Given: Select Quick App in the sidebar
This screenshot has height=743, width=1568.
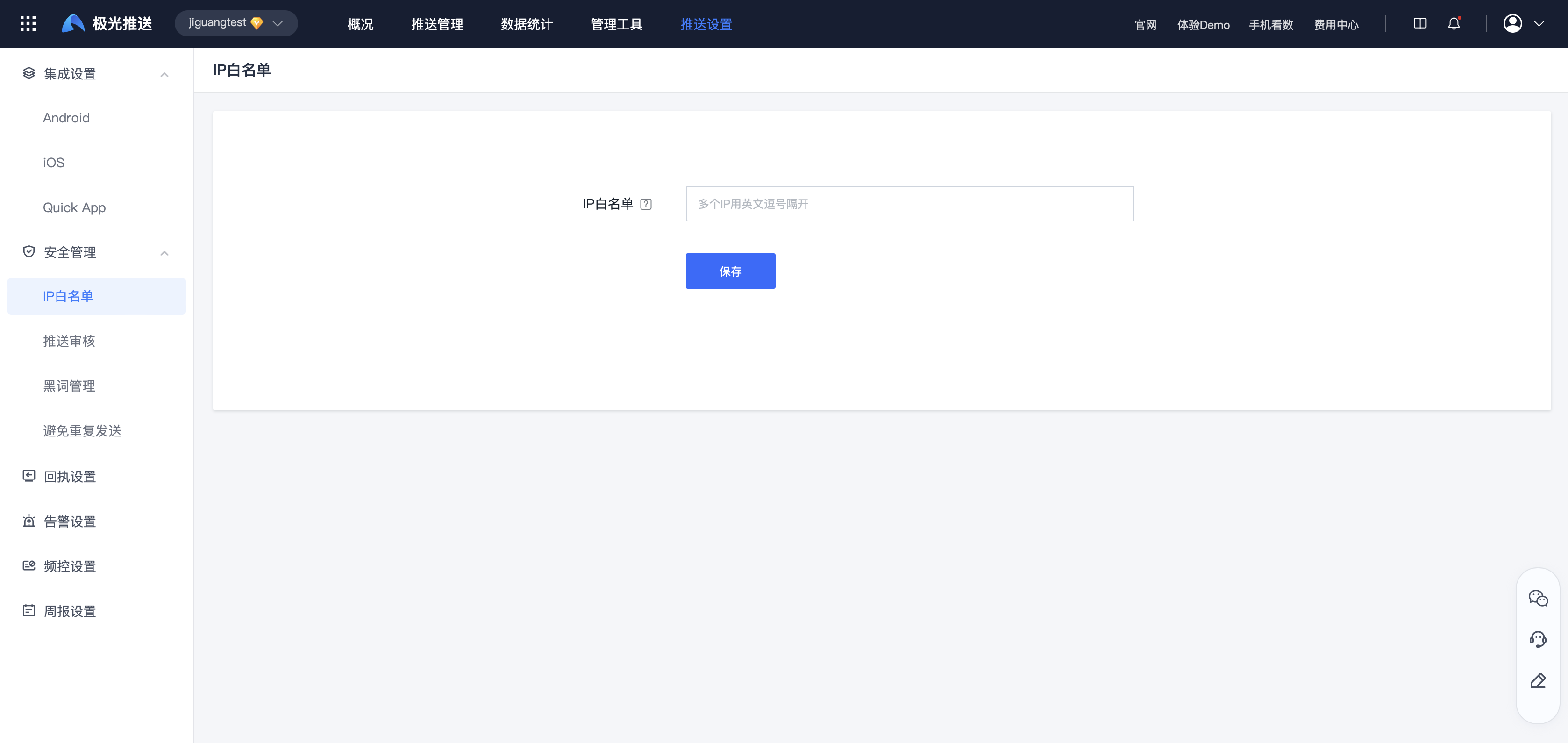Looking at the screenshot, I should (x=74, y=207).
